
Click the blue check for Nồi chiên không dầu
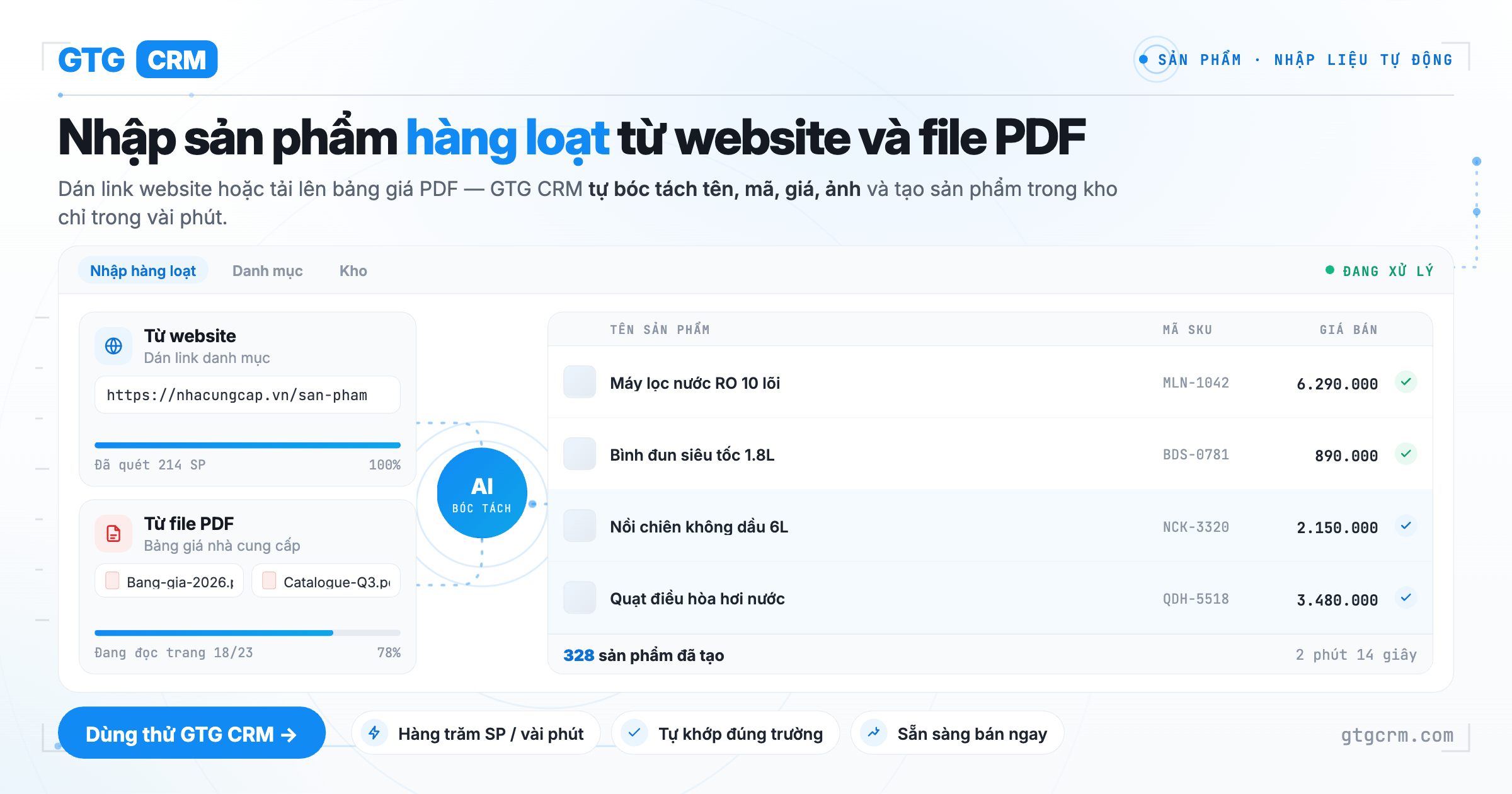click(1406, 526)
